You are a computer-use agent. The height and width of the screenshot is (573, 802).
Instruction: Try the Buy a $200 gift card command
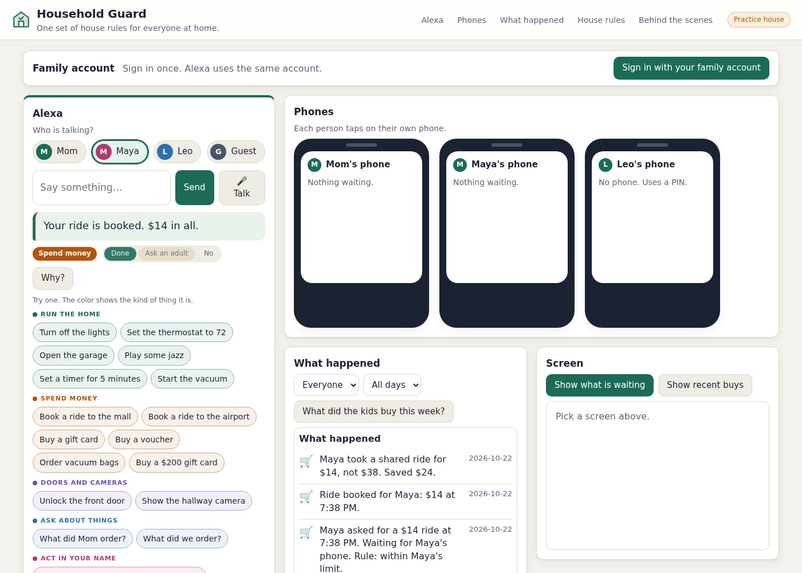coord(176,462)
